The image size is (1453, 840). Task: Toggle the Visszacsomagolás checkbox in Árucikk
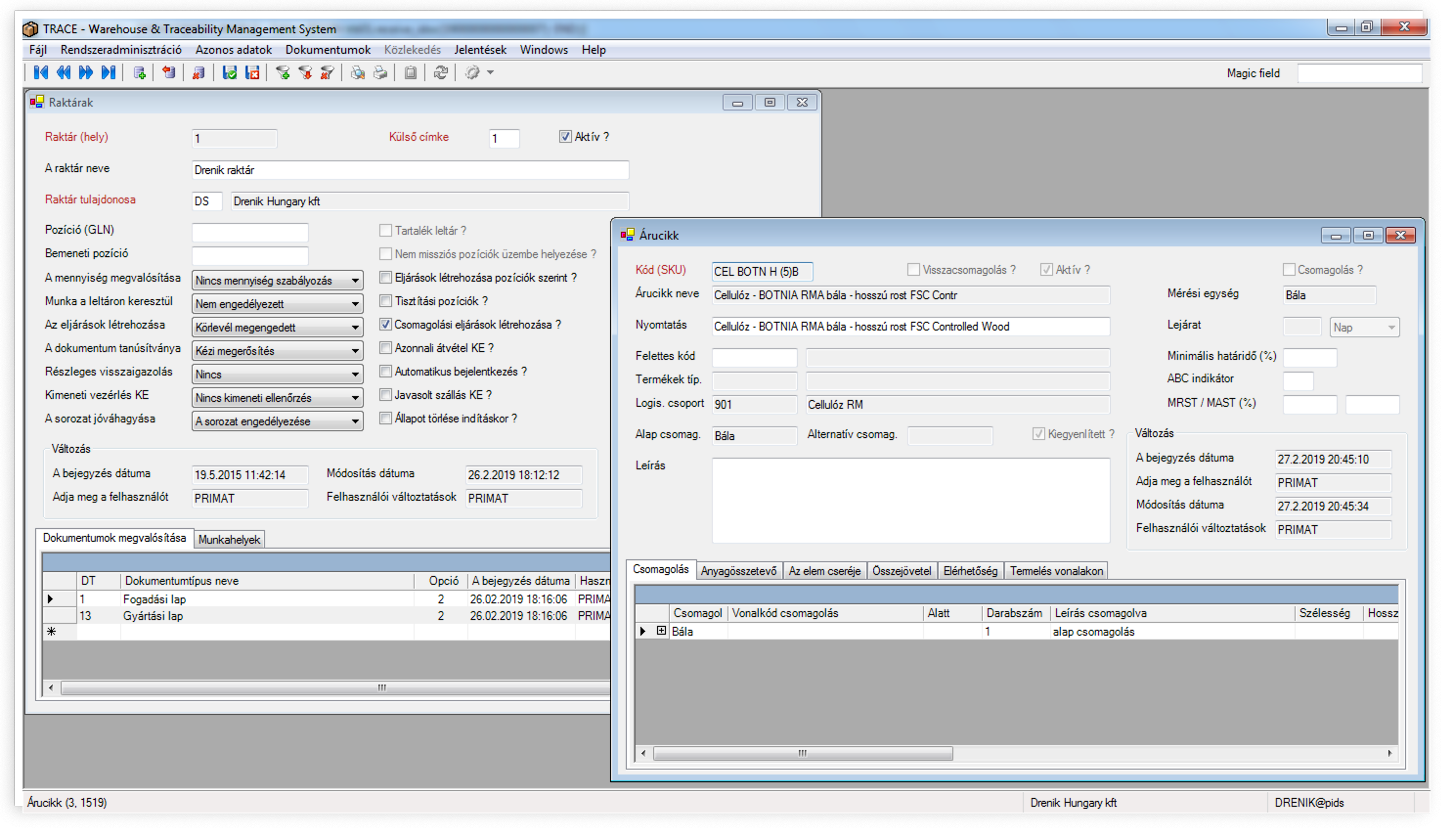click(914, 270)
